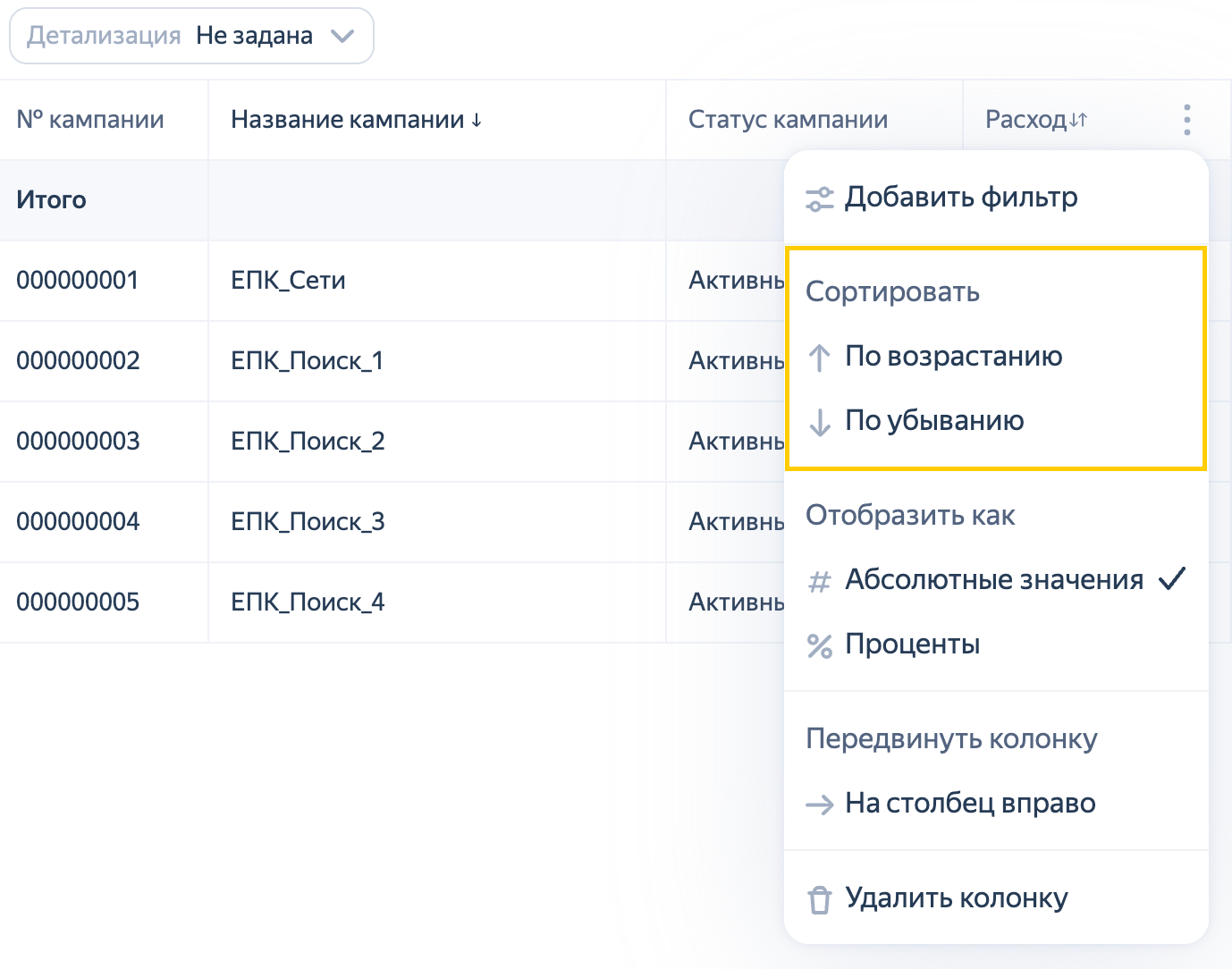Click the Сортировать section heading
Viewport: 1232px width, 969px height.
point(892,291)
